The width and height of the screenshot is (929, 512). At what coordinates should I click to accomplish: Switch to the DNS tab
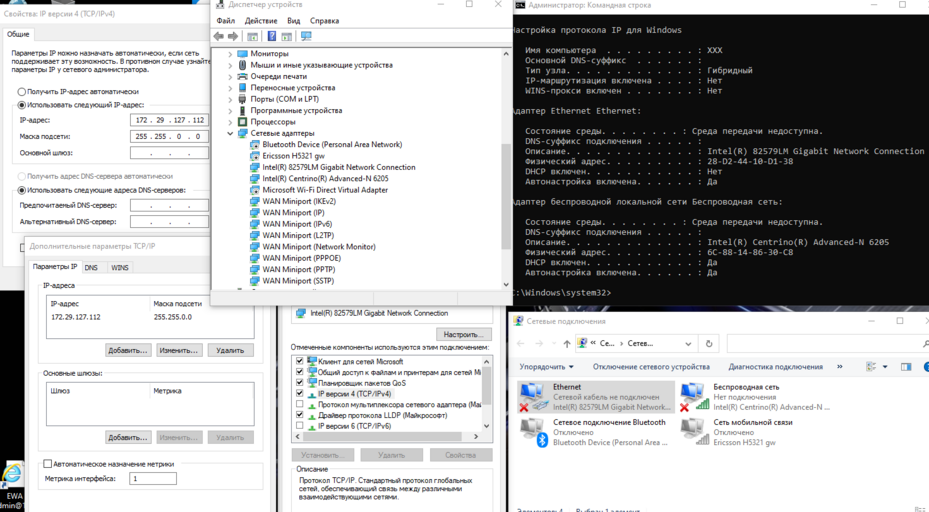(x=91, y=267)
